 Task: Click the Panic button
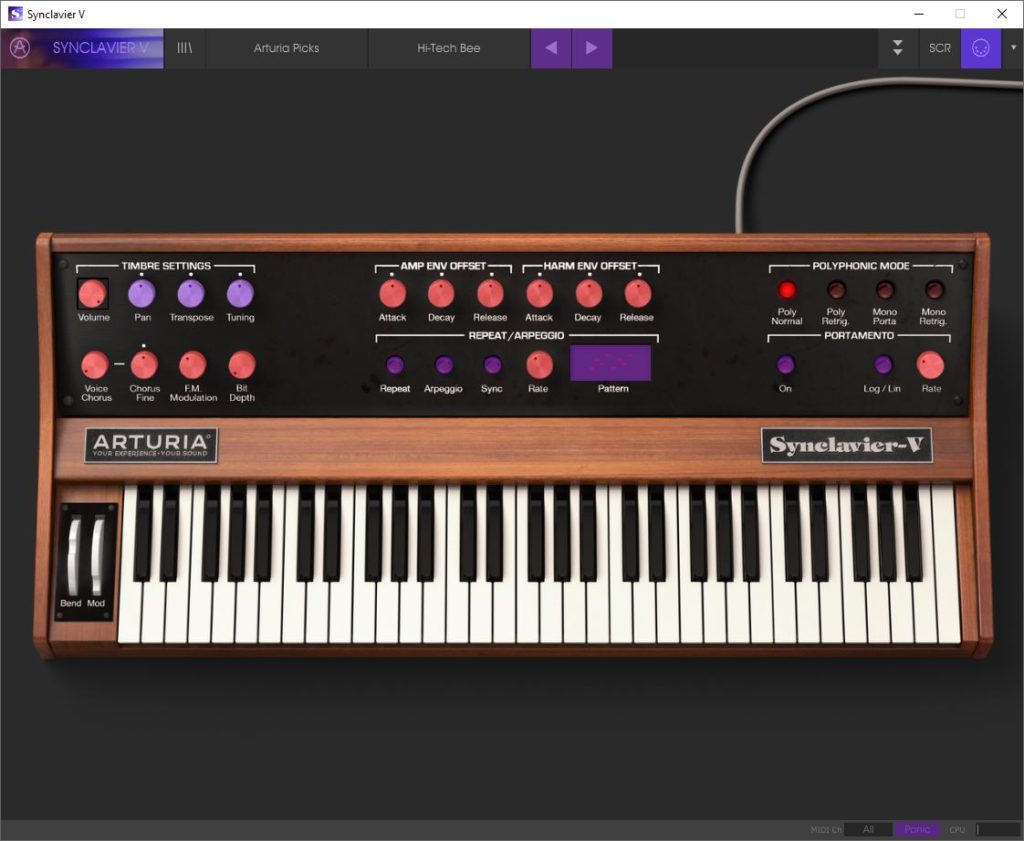[x=916, y=829]
